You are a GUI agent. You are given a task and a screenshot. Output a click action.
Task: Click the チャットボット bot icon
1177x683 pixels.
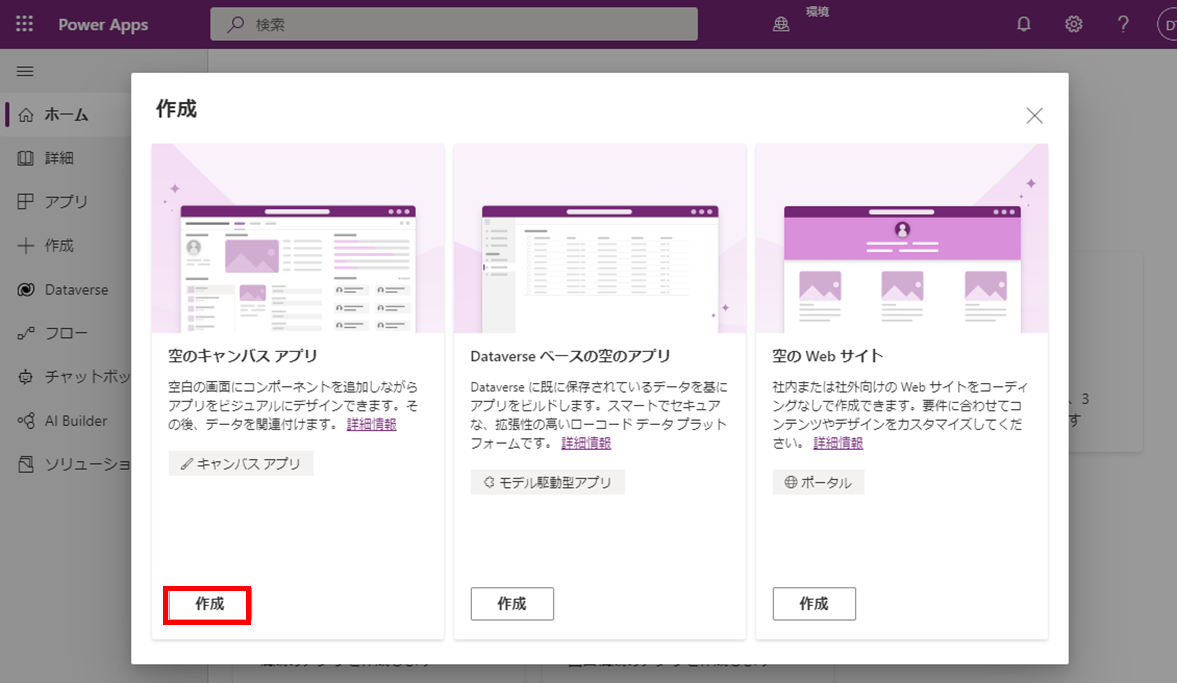click(x=26, y=377)
